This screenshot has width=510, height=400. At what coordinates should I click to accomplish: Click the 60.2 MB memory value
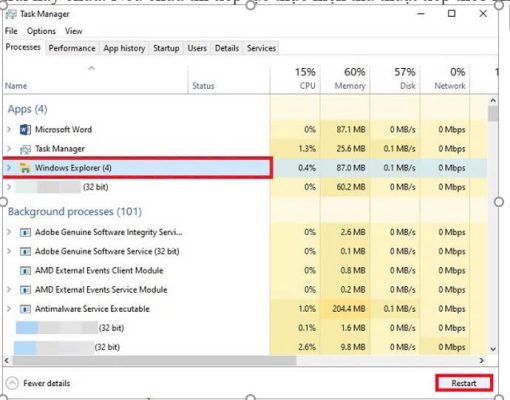pos(351,187)
